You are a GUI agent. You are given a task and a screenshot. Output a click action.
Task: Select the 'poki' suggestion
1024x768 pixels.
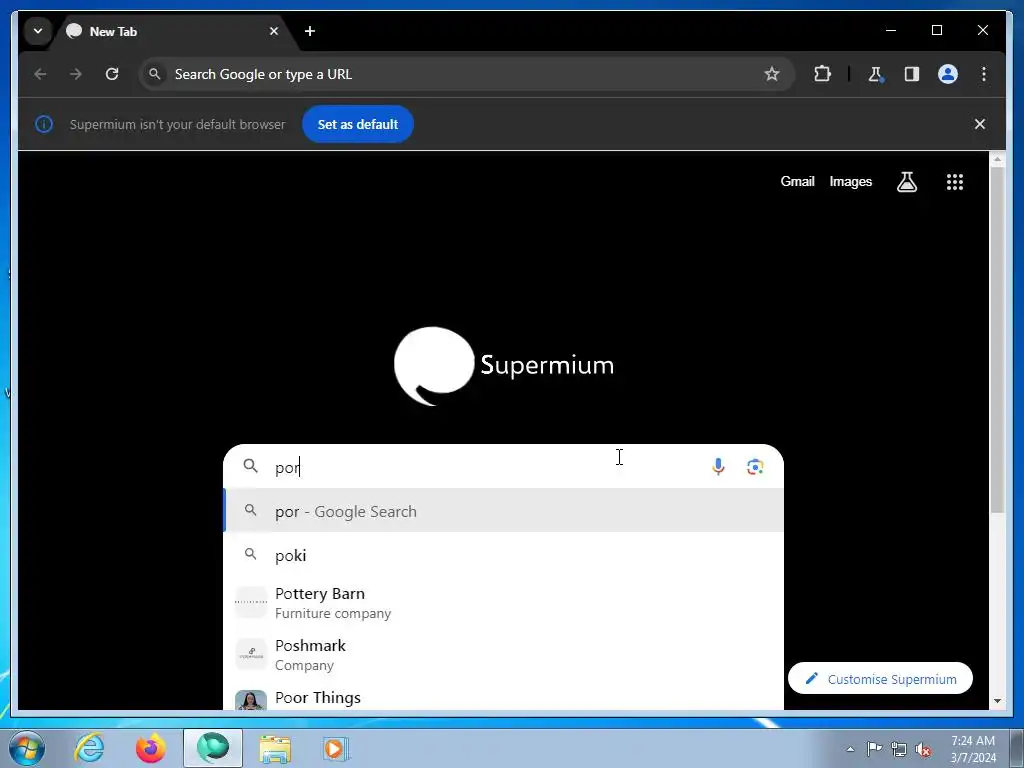[x=503, y=554]
